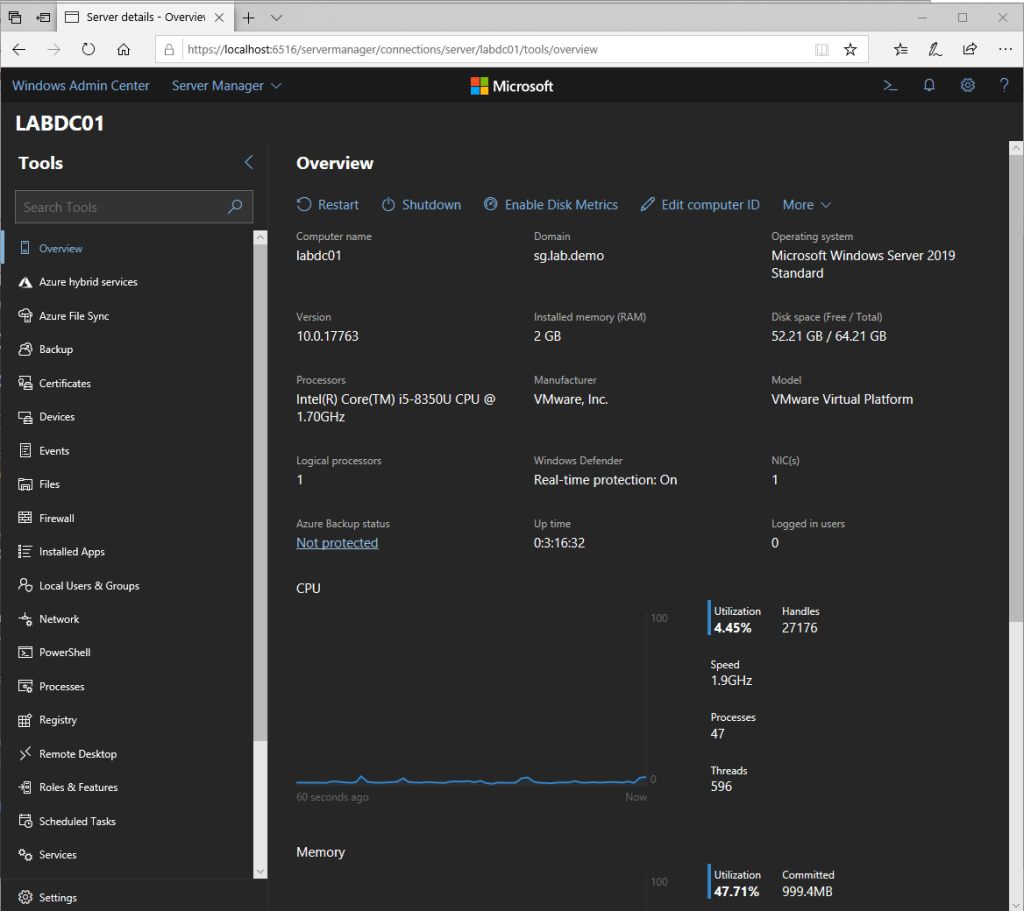
Task: Select Scheduled Tasks from Tools list
Action: [77, 821]
